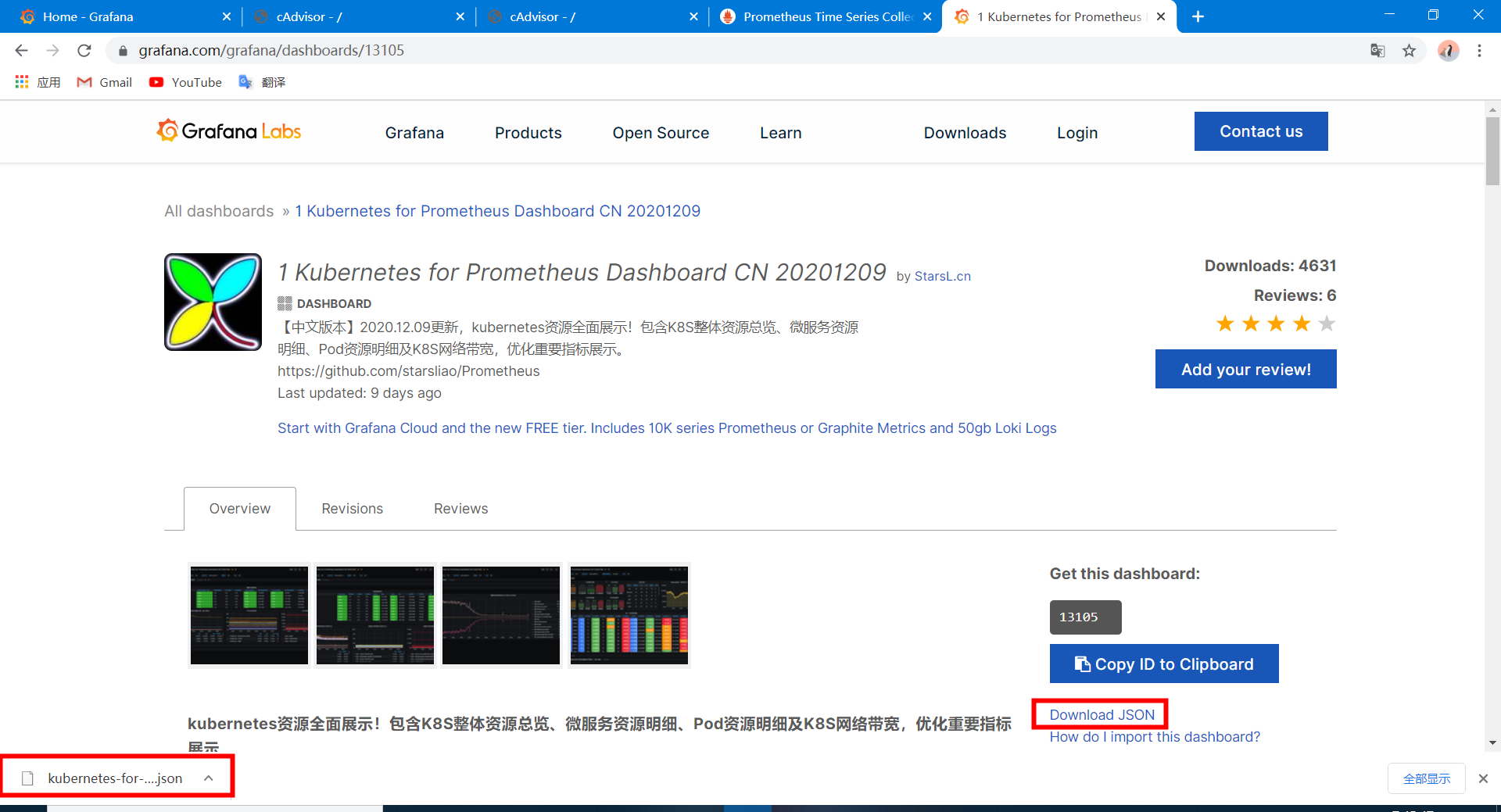Click the page vertical scrollbar thumb
Screen dimensions: 1501x812
pyautogui.click(x=1493, y=151)
